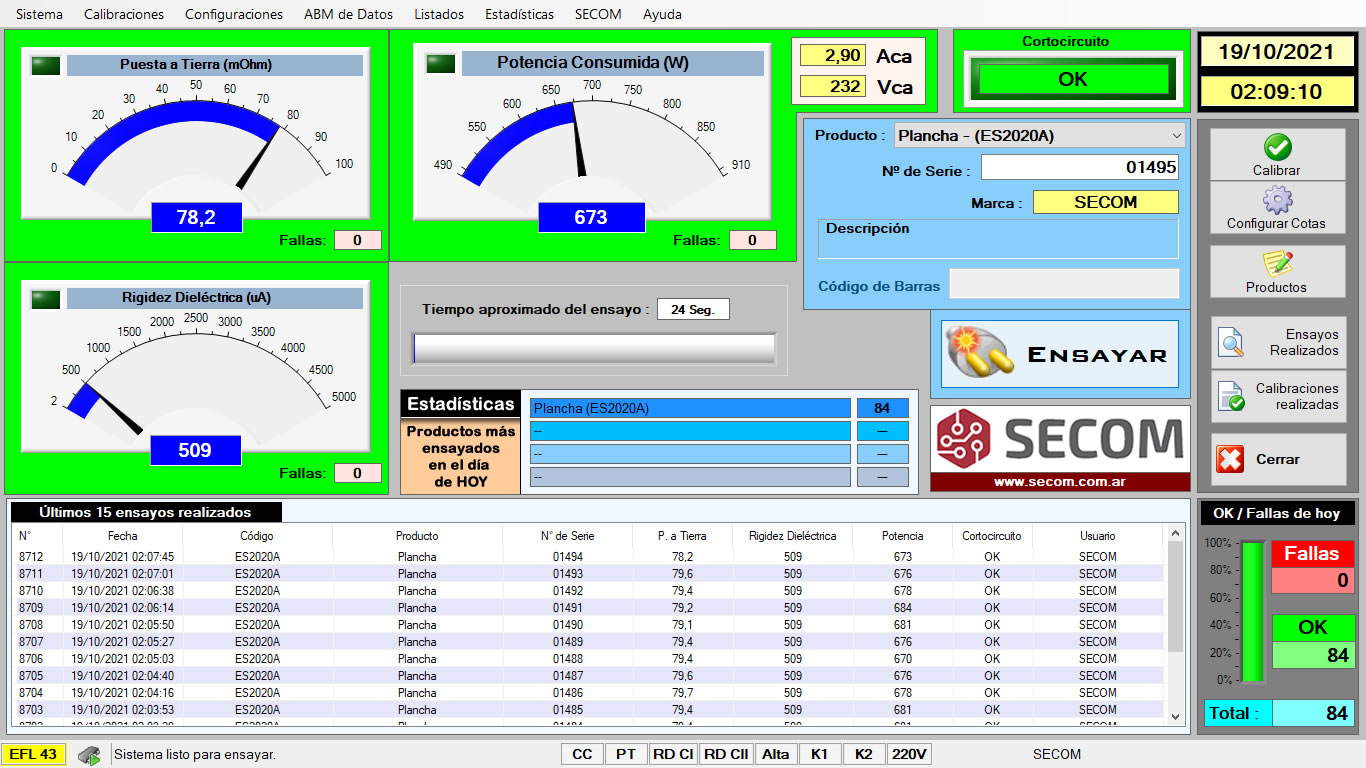Toggle the 220V status indicator
The width and height of the screenshot is (1366, 768).
coord(909,755)
